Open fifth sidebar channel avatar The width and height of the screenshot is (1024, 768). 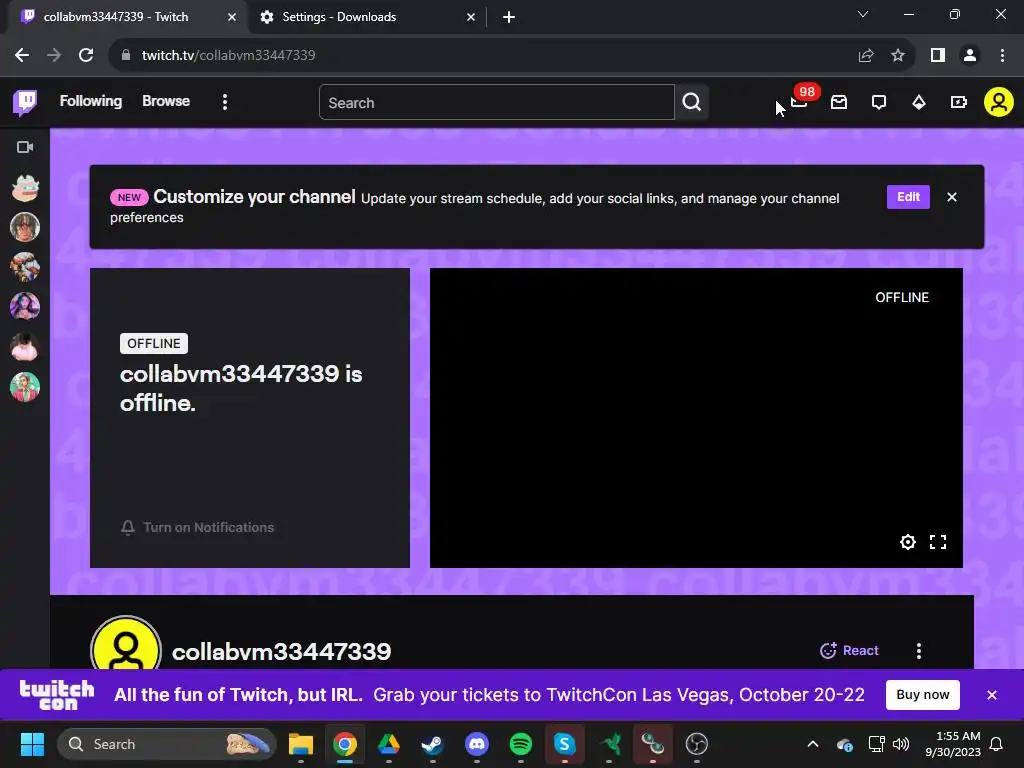(x=25, y=347)
